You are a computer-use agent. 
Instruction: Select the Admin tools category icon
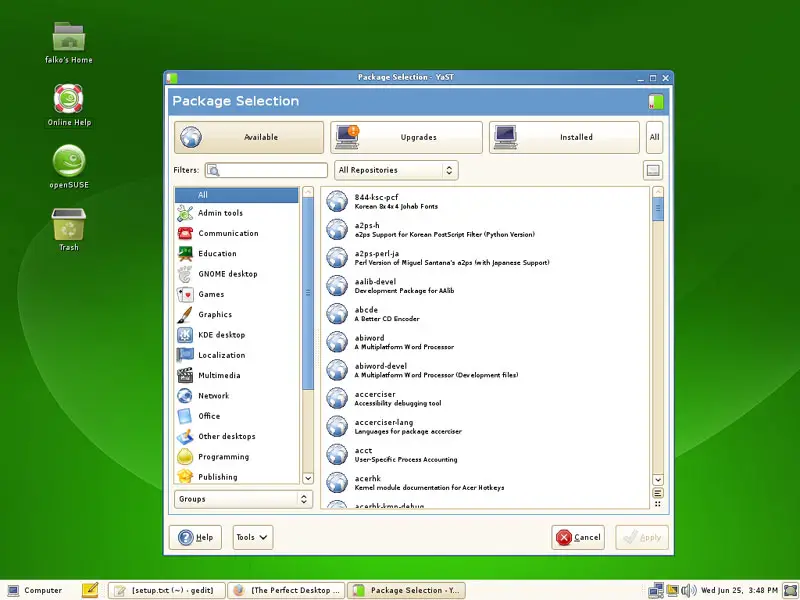click(185, 213)
